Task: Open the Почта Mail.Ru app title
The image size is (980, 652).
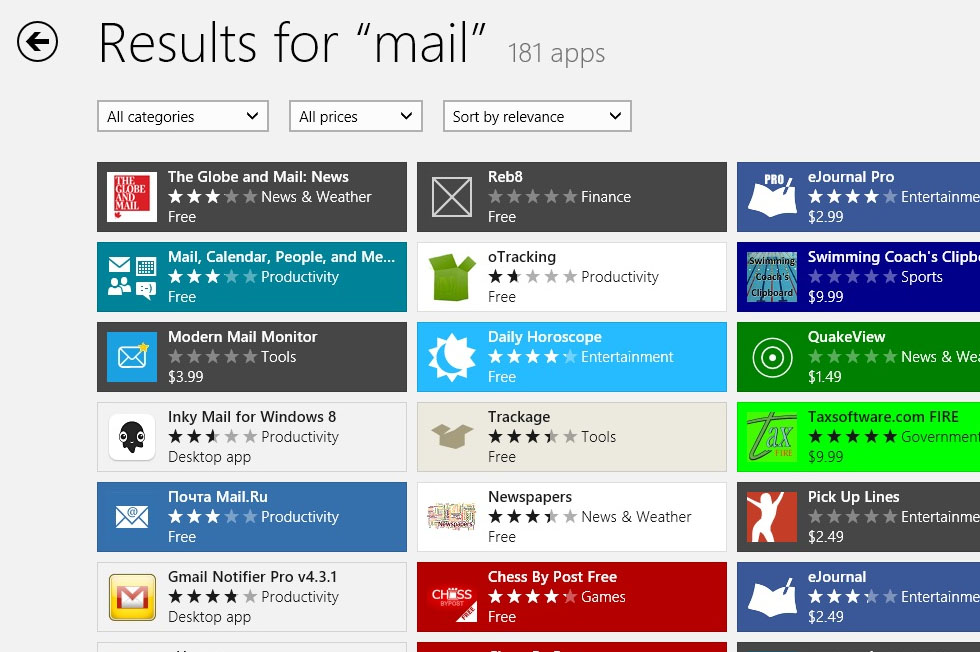Action: click(218, 497)
